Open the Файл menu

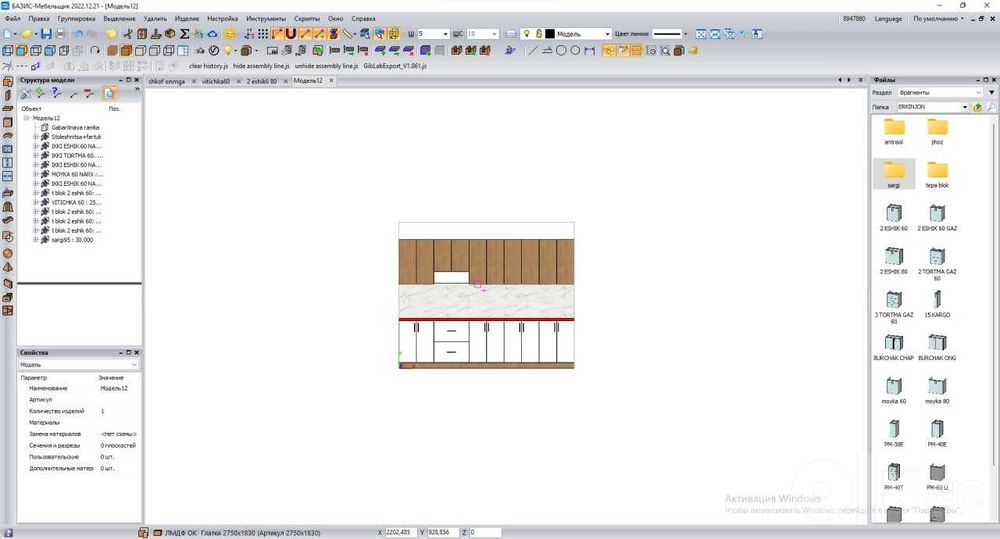pyautogui.click(x=13, y=18)
